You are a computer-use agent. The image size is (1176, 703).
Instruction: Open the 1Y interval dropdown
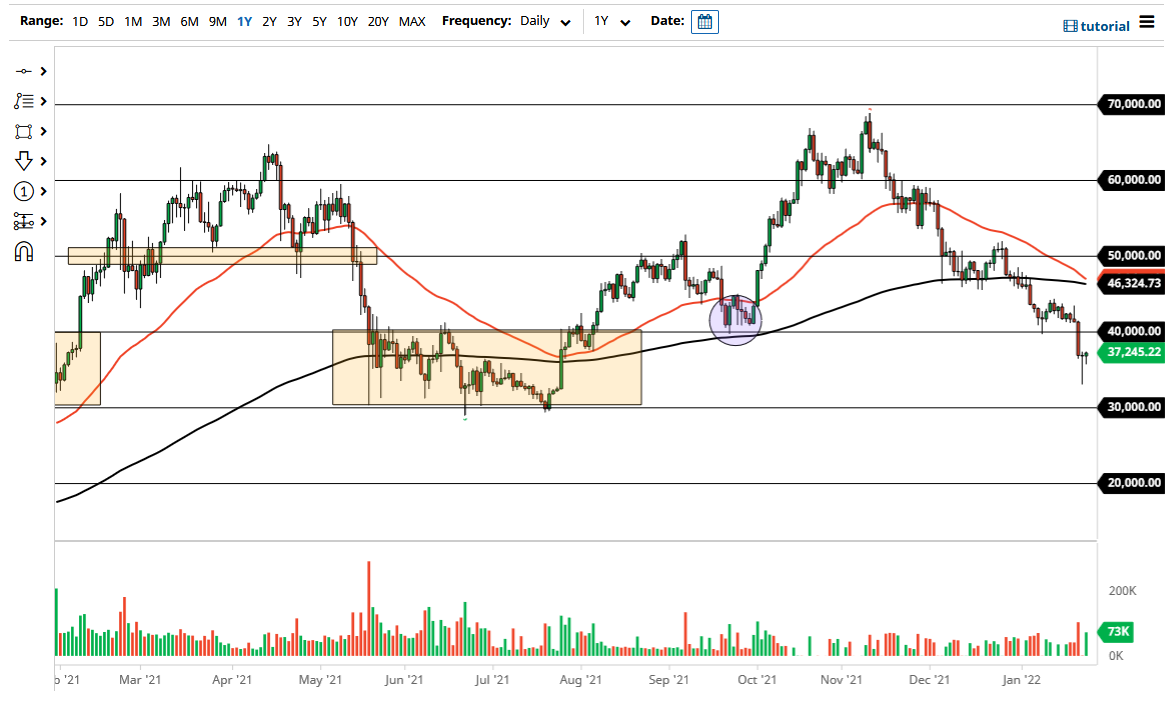coord(612,21)
